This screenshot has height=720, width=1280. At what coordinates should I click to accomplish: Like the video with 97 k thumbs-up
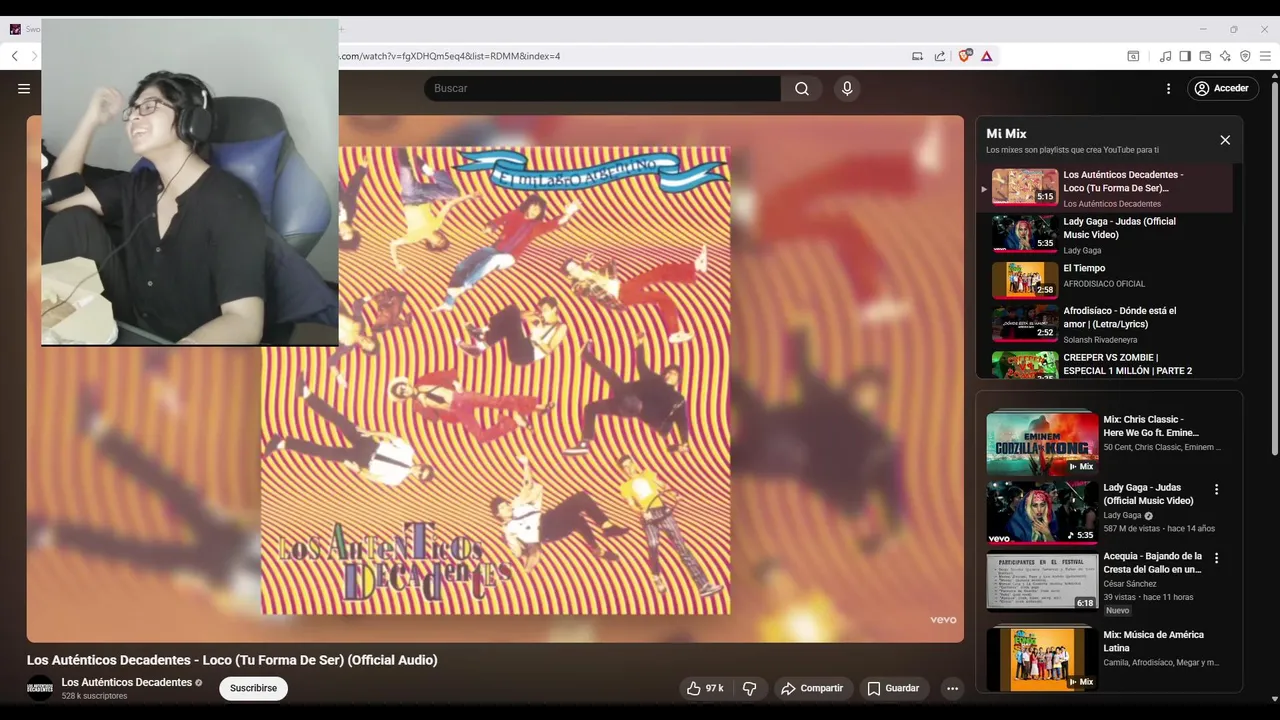click(705, 688)
